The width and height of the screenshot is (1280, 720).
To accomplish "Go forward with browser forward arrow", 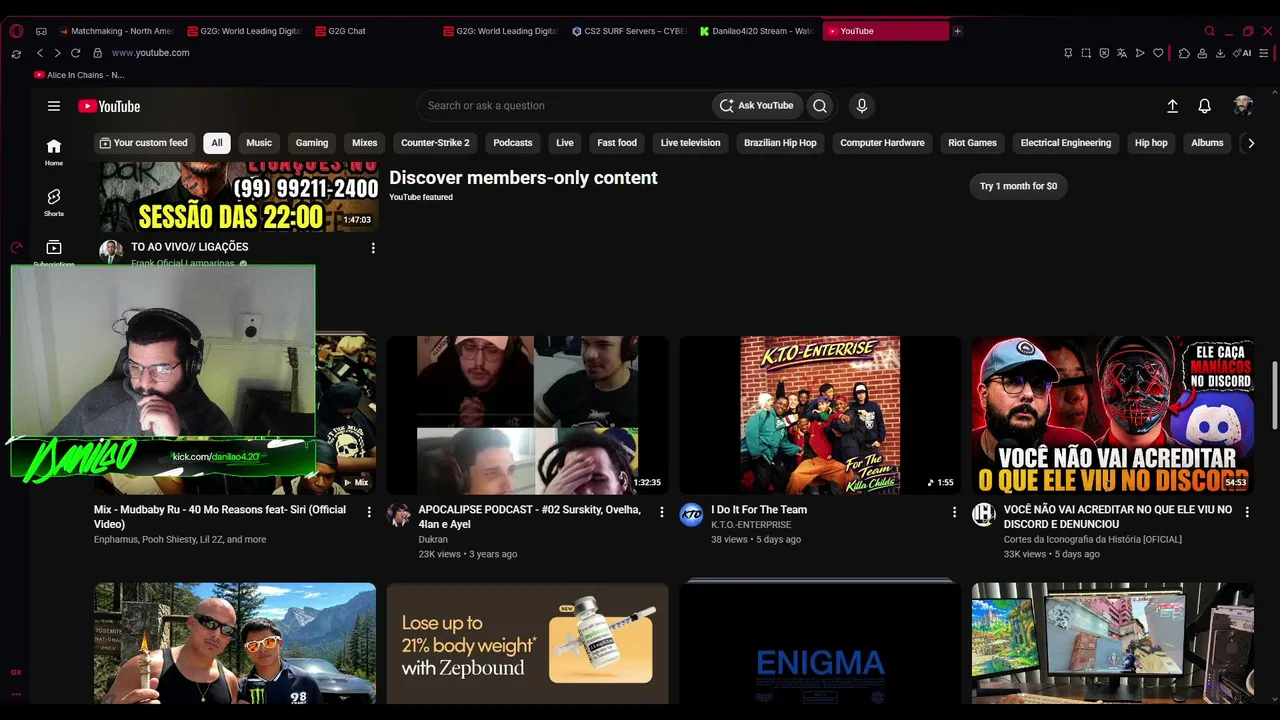I will pos(57,53).
